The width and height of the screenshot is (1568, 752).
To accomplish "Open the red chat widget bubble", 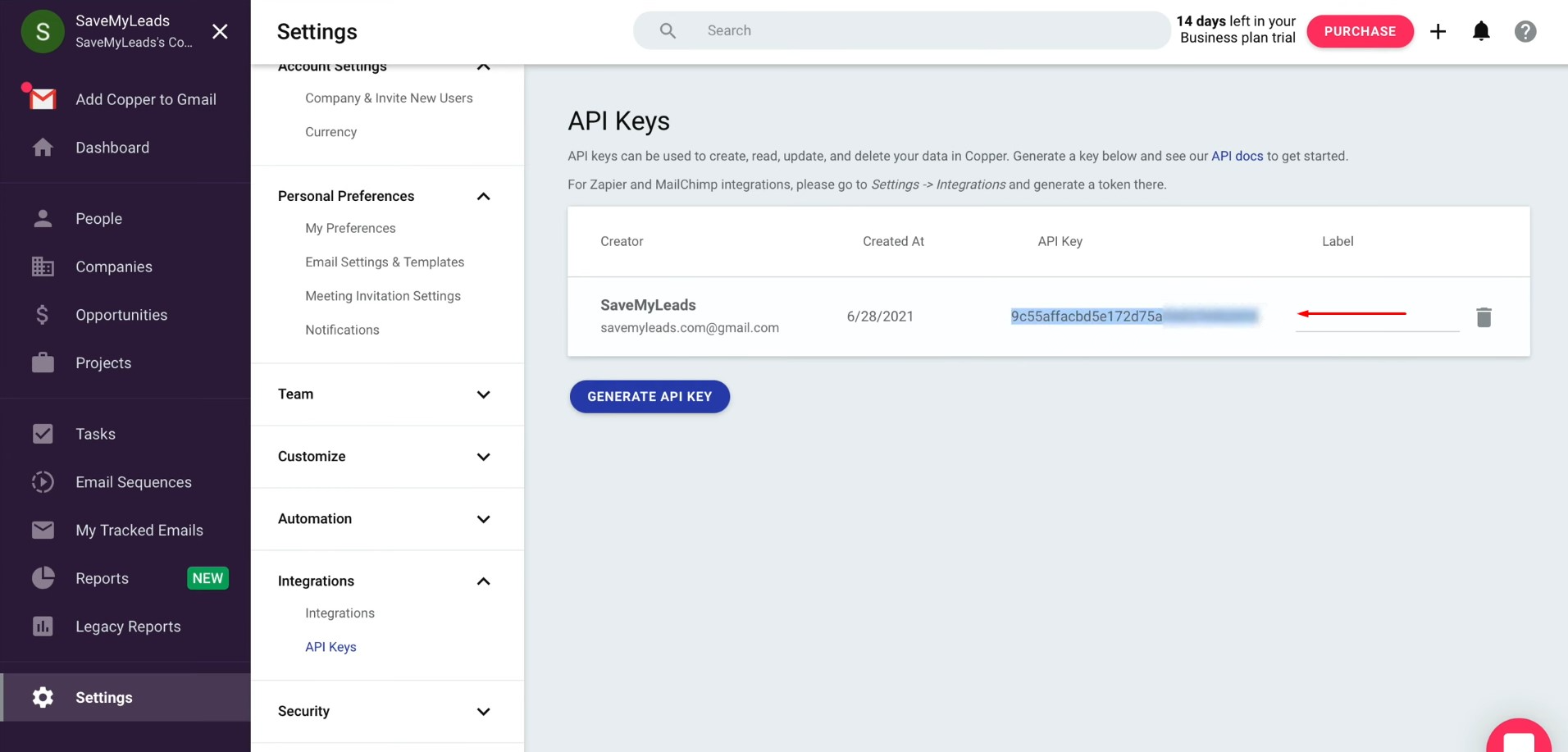I will click(1519, 736).
